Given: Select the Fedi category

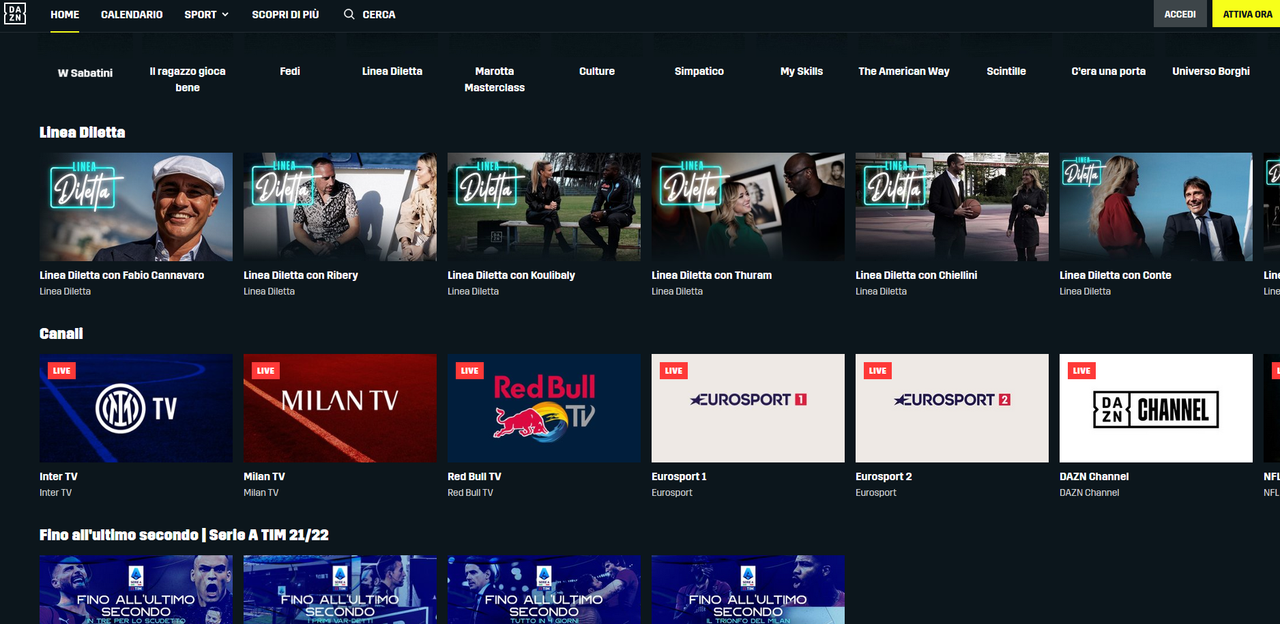Looking at the screenshot, I should click(290, 71).
